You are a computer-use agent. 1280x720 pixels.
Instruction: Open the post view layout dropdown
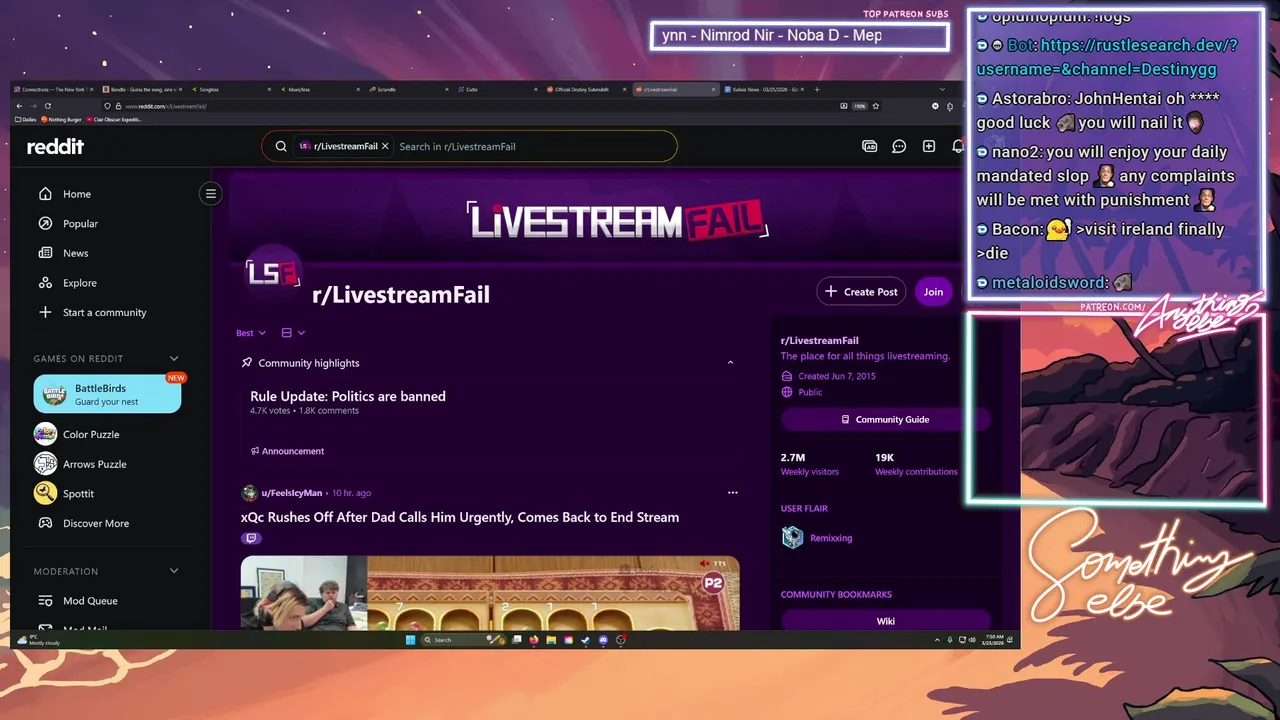(x=293, y=333)
